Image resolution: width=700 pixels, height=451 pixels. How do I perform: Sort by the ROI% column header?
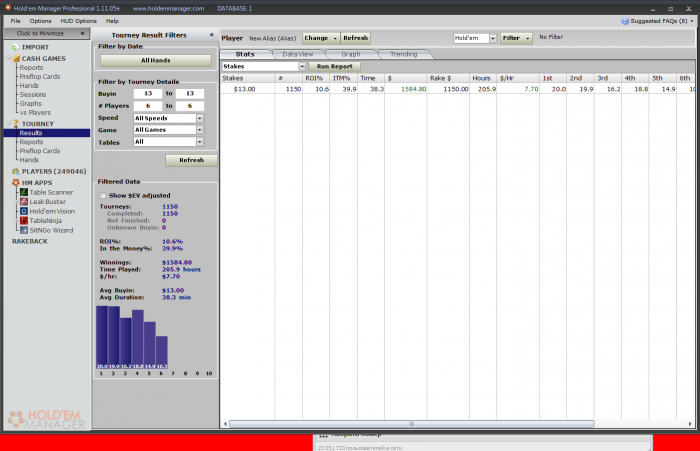[x=316, y=78]
